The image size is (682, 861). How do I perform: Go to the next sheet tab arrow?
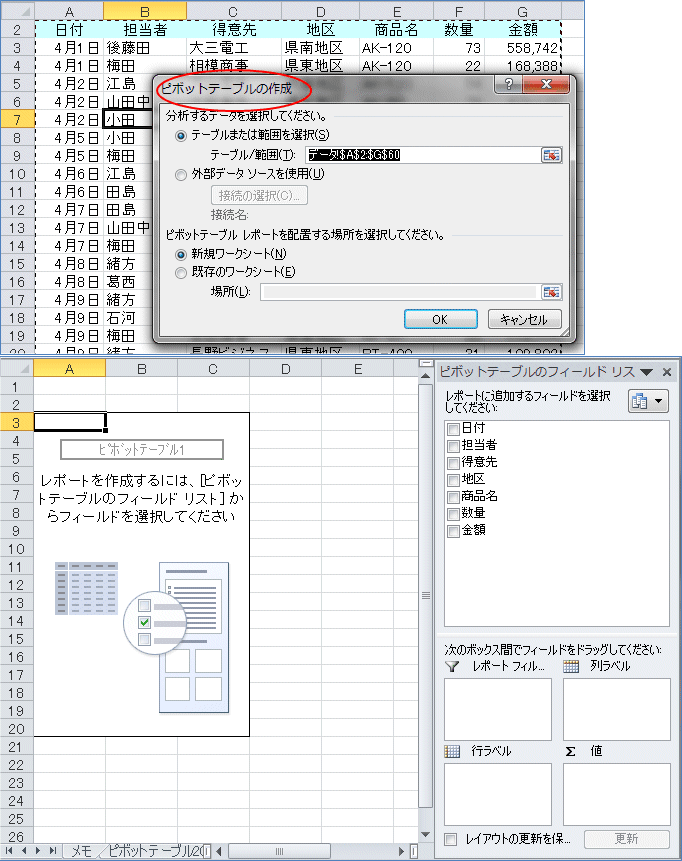click(38, 851)
